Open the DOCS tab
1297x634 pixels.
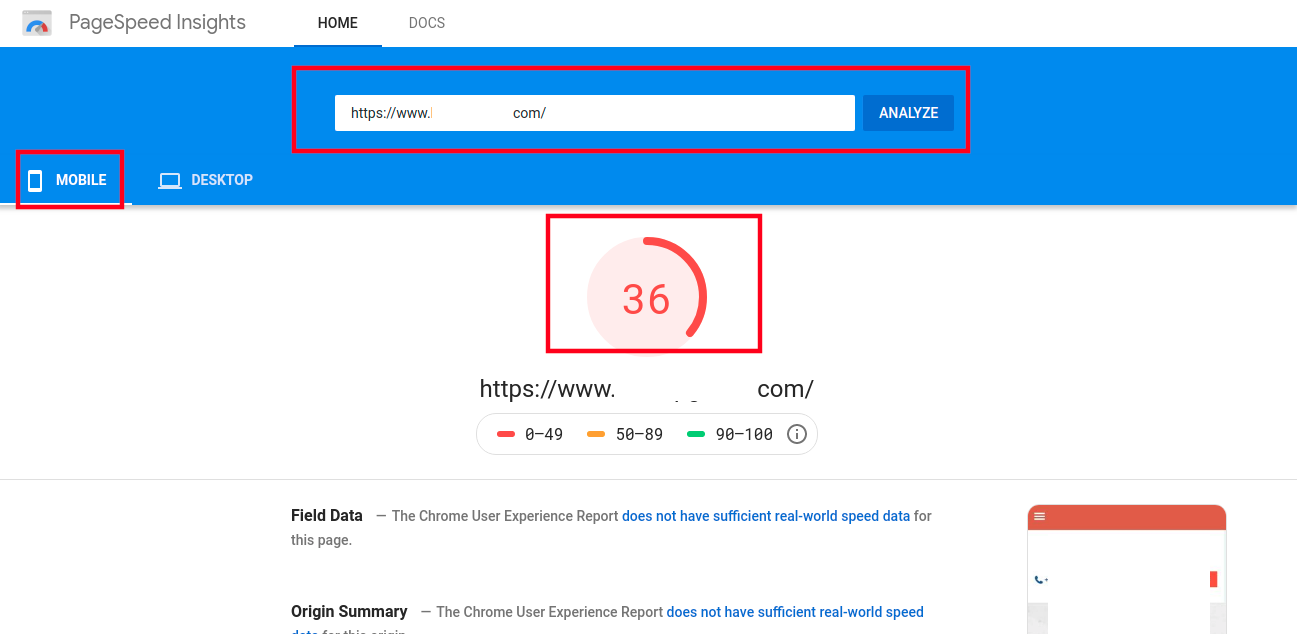(427, 23)
